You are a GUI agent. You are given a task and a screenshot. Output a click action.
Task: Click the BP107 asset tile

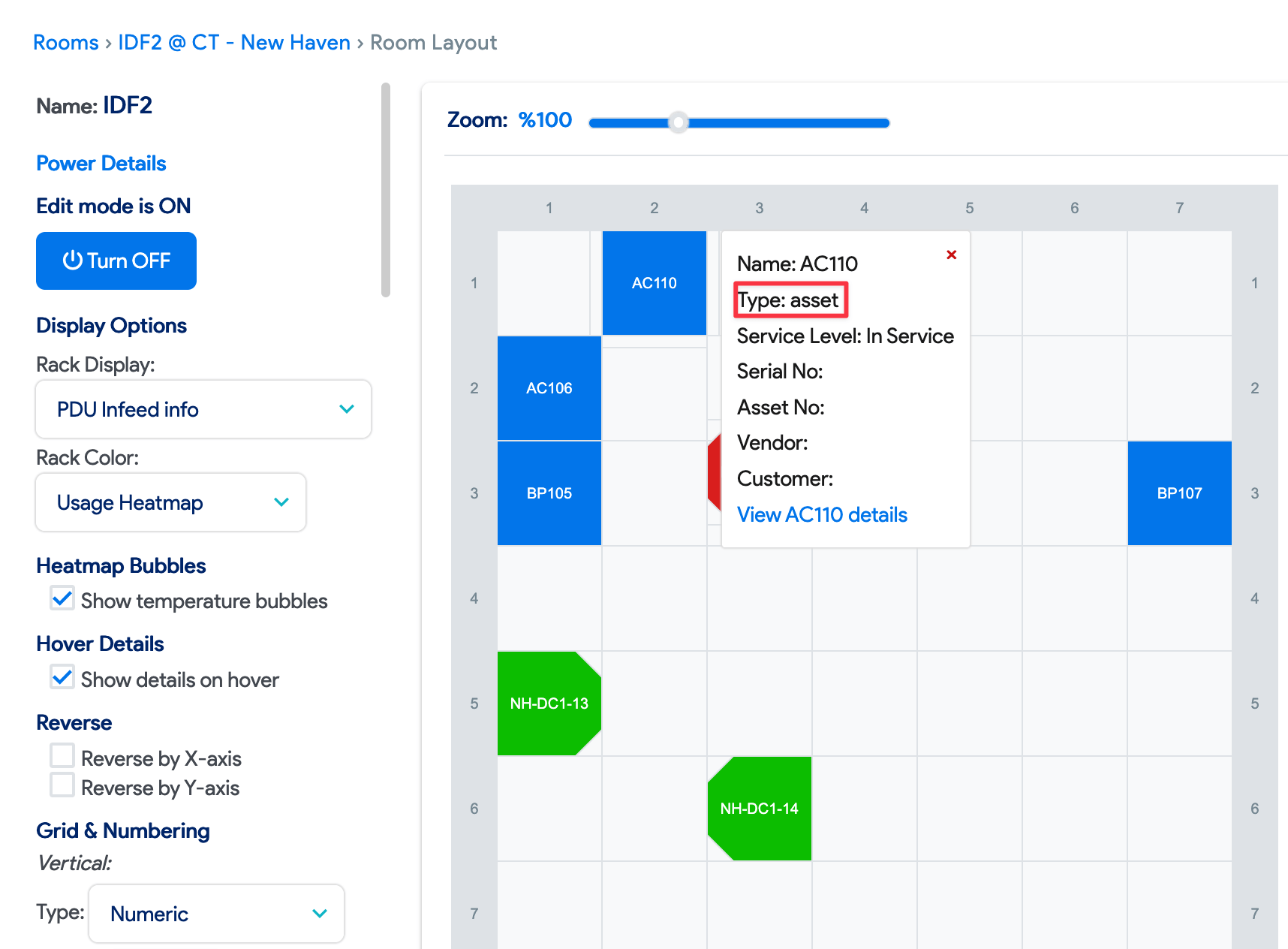point(1179,493)
